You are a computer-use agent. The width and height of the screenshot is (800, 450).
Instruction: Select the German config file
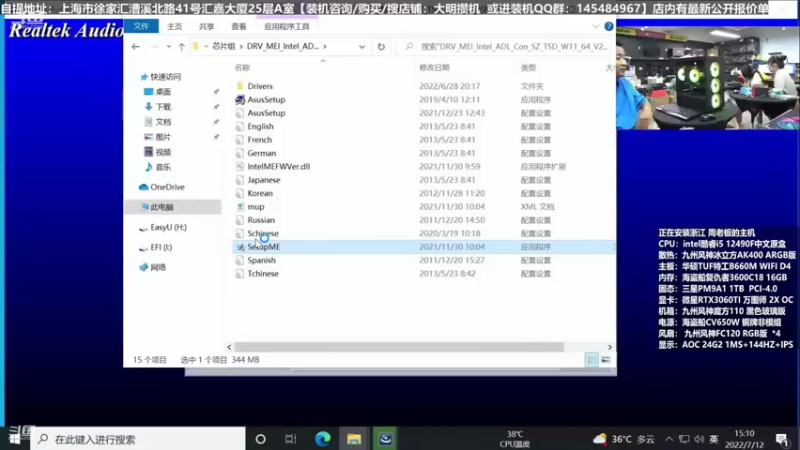pyautogui.click(x=261, y=153)
